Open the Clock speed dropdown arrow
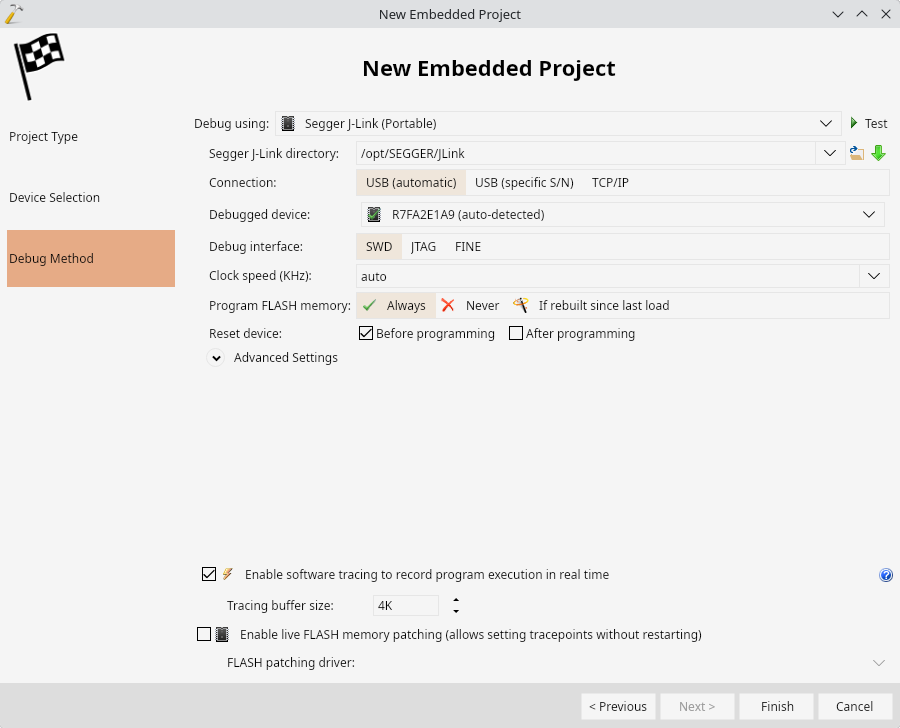This screenshot has height=728, width=900. point(874,276)
